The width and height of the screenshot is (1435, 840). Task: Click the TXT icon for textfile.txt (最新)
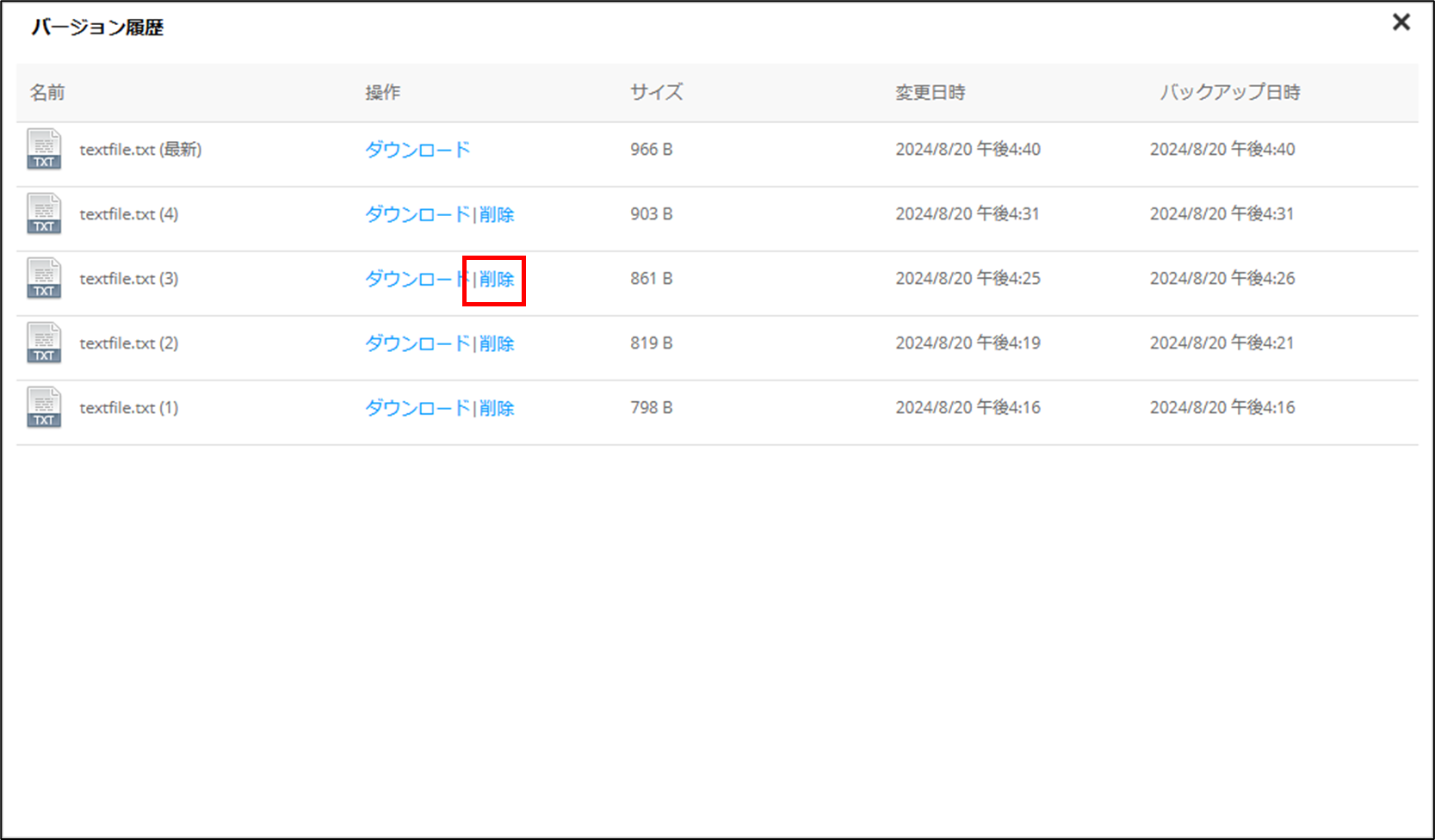(x=44, y=149)
